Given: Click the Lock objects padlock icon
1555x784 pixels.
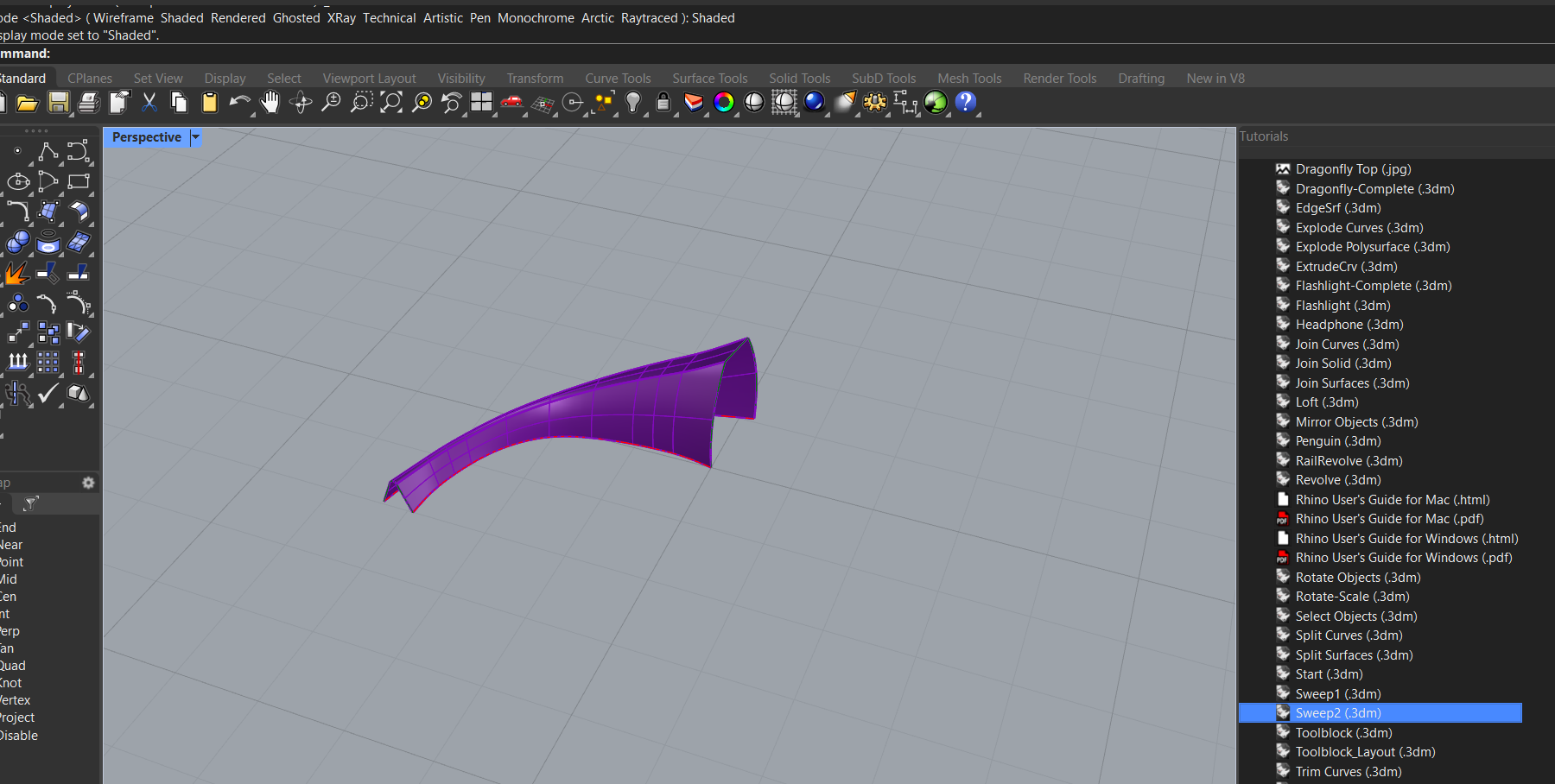Looking at the screenshot, I should click(663, 103).
